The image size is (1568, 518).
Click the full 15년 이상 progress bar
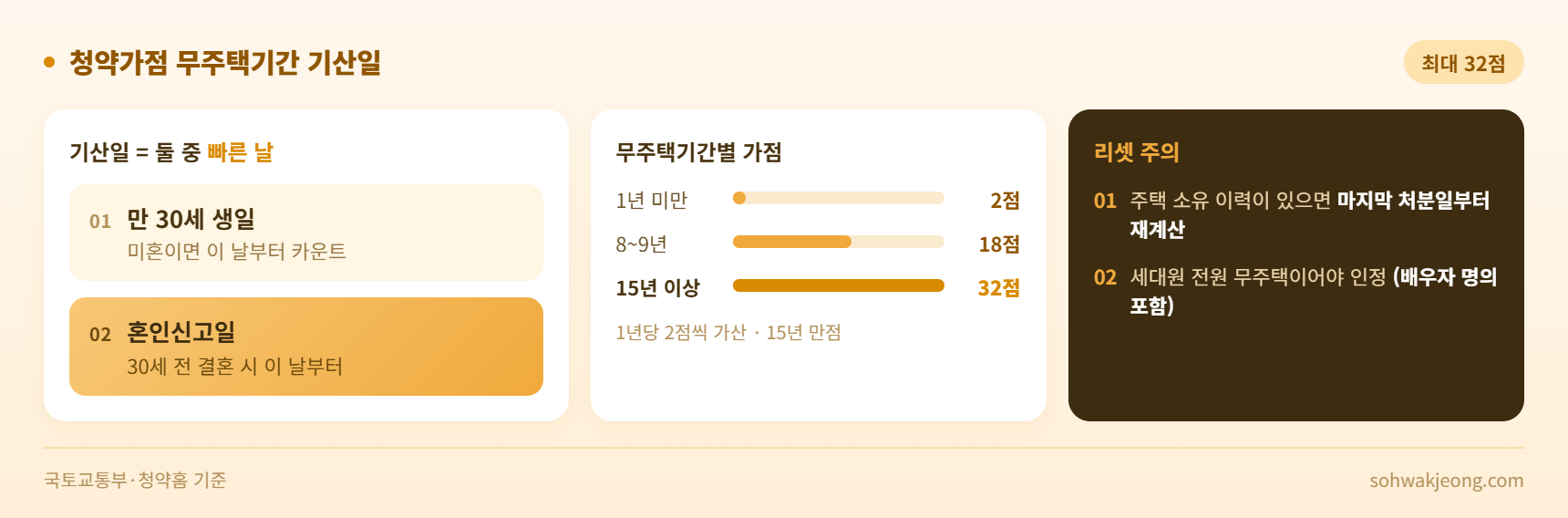tap(839, 285)
